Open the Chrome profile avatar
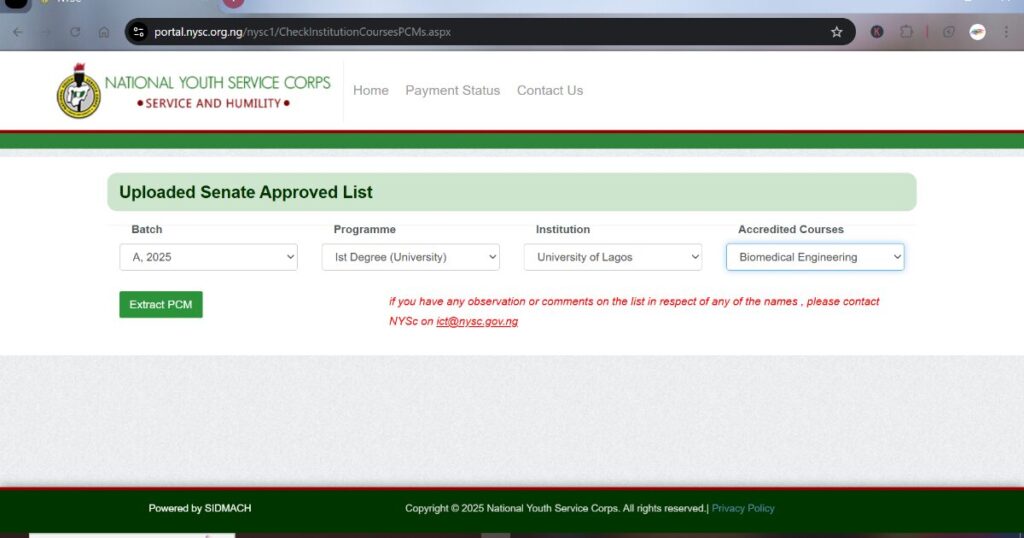Viewport: 1024px width, 538px height. [x=977, y=32]
